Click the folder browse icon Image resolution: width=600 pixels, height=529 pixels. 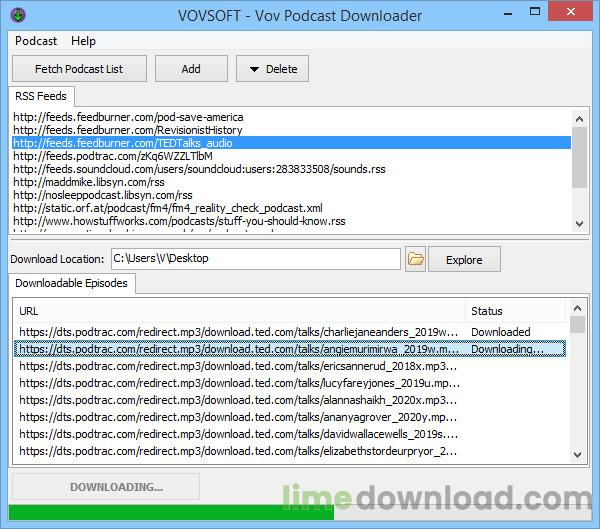416,259
